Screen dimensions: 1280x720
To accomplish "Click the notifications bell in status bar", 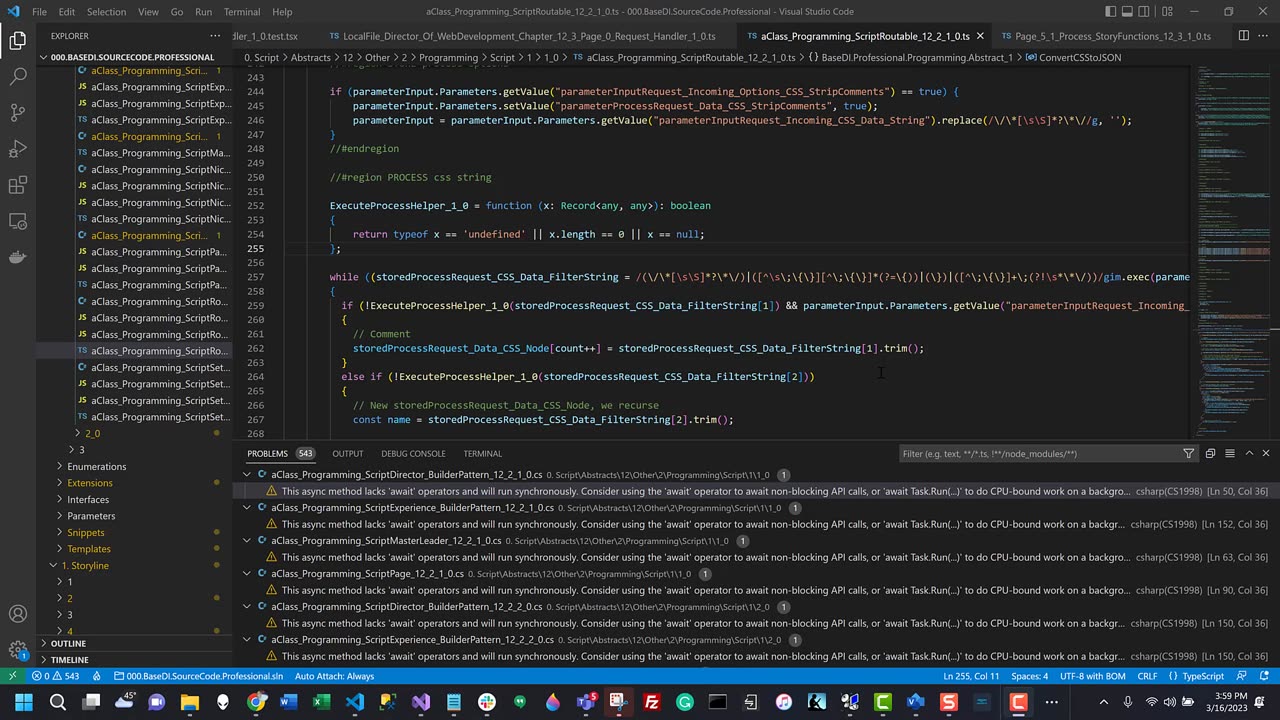I will coord(1265,676).
